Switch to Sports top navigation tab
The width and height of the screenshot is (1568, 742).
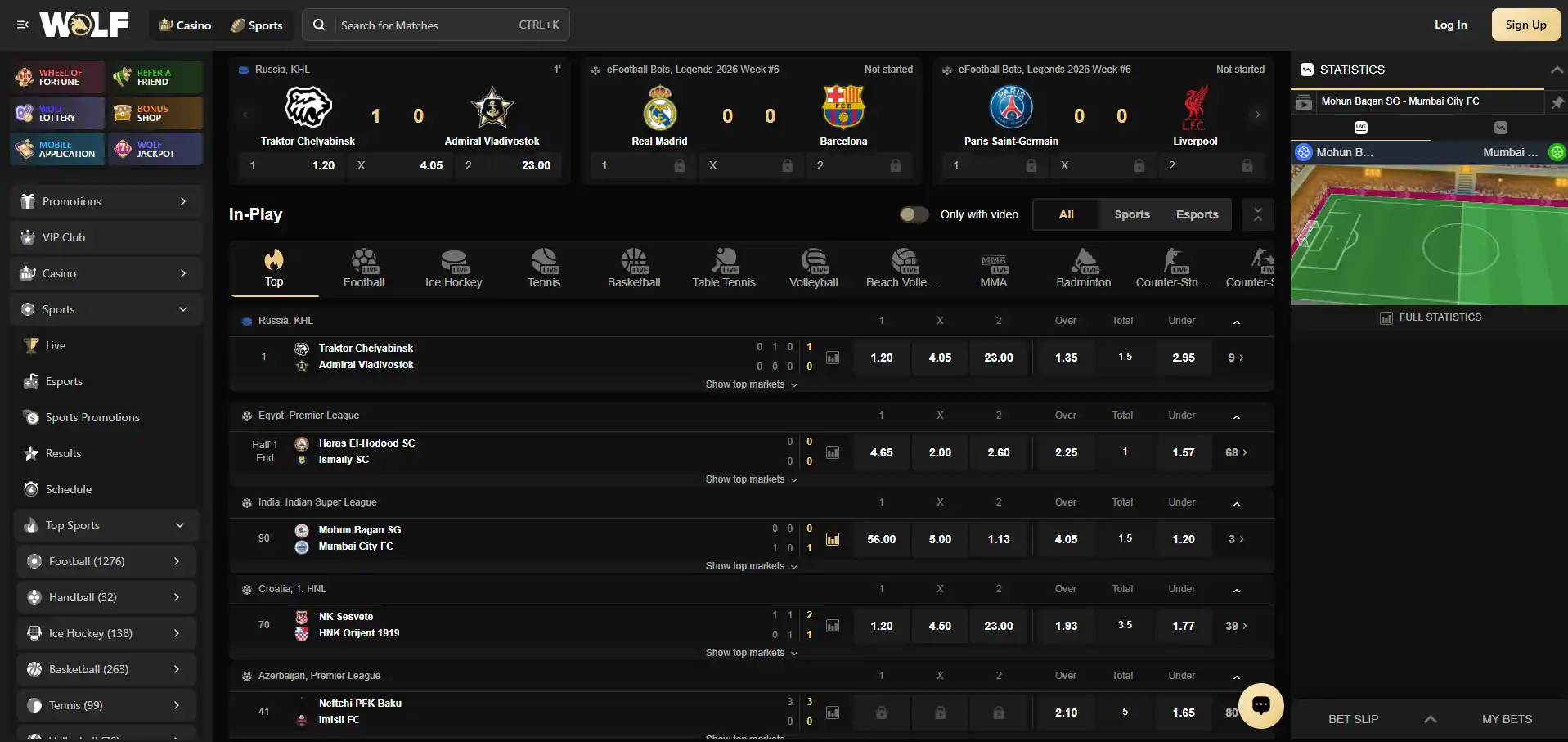pos(257,25)
